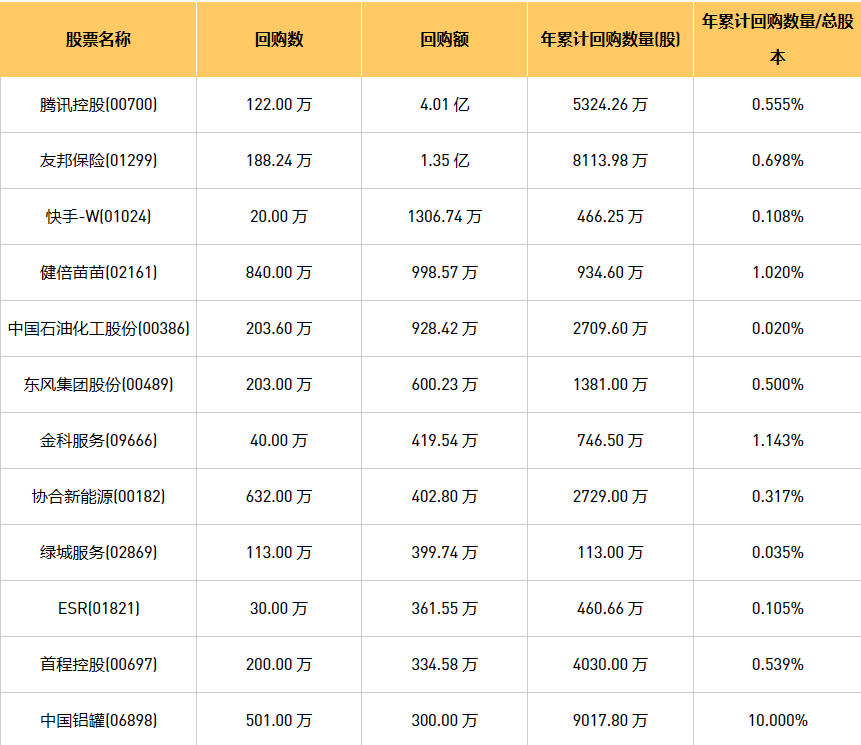The image size is (861, 745).
Task: Click the 回购额 column header
Action: [445, 40]
